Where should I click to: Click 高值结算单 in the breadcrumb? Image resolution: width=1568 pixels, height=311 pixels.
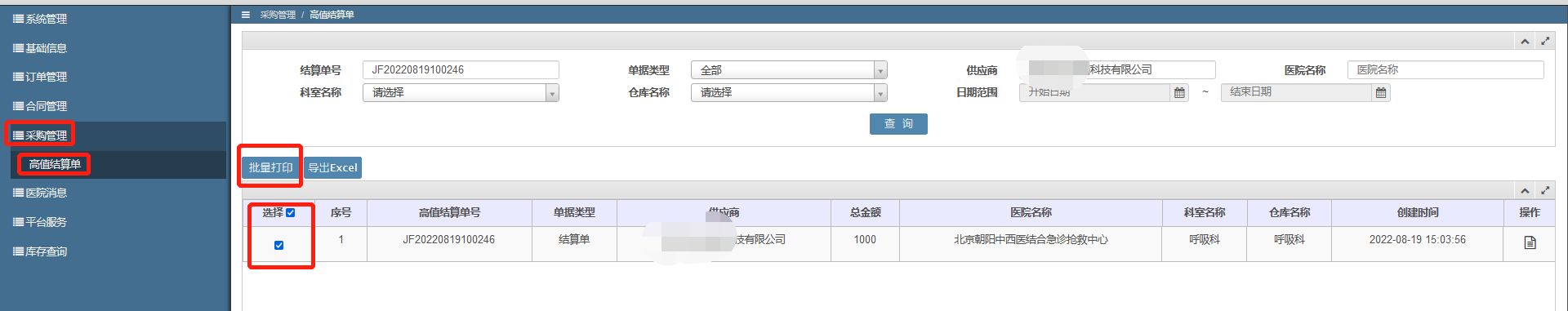click(332, 15)
